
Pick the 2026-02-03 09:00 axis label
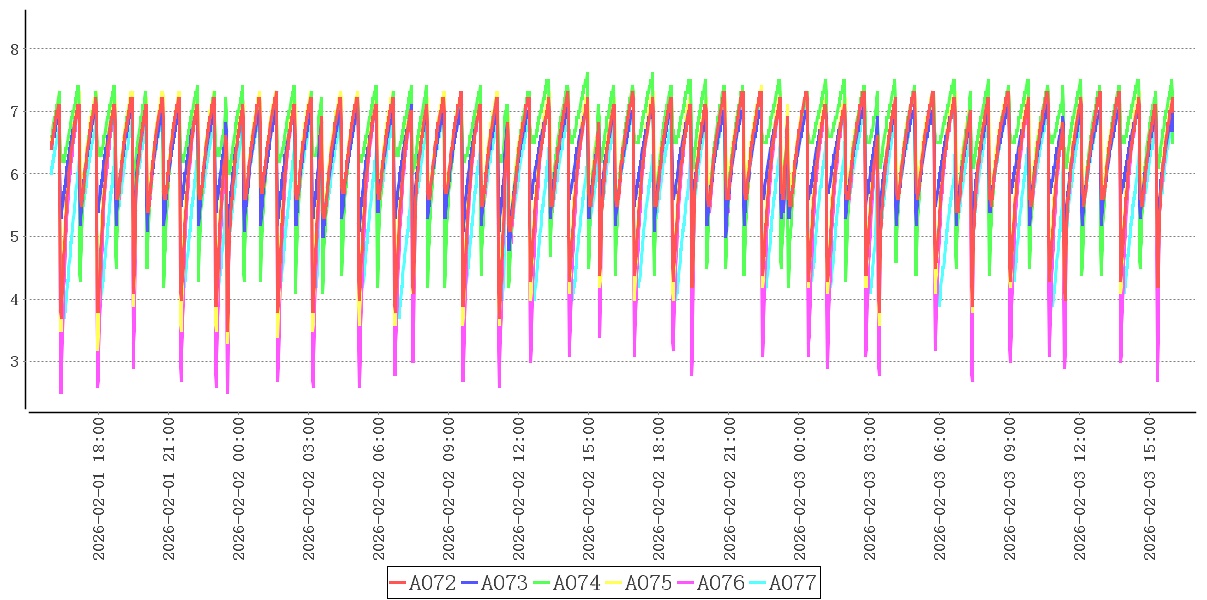click(1009, 489)
